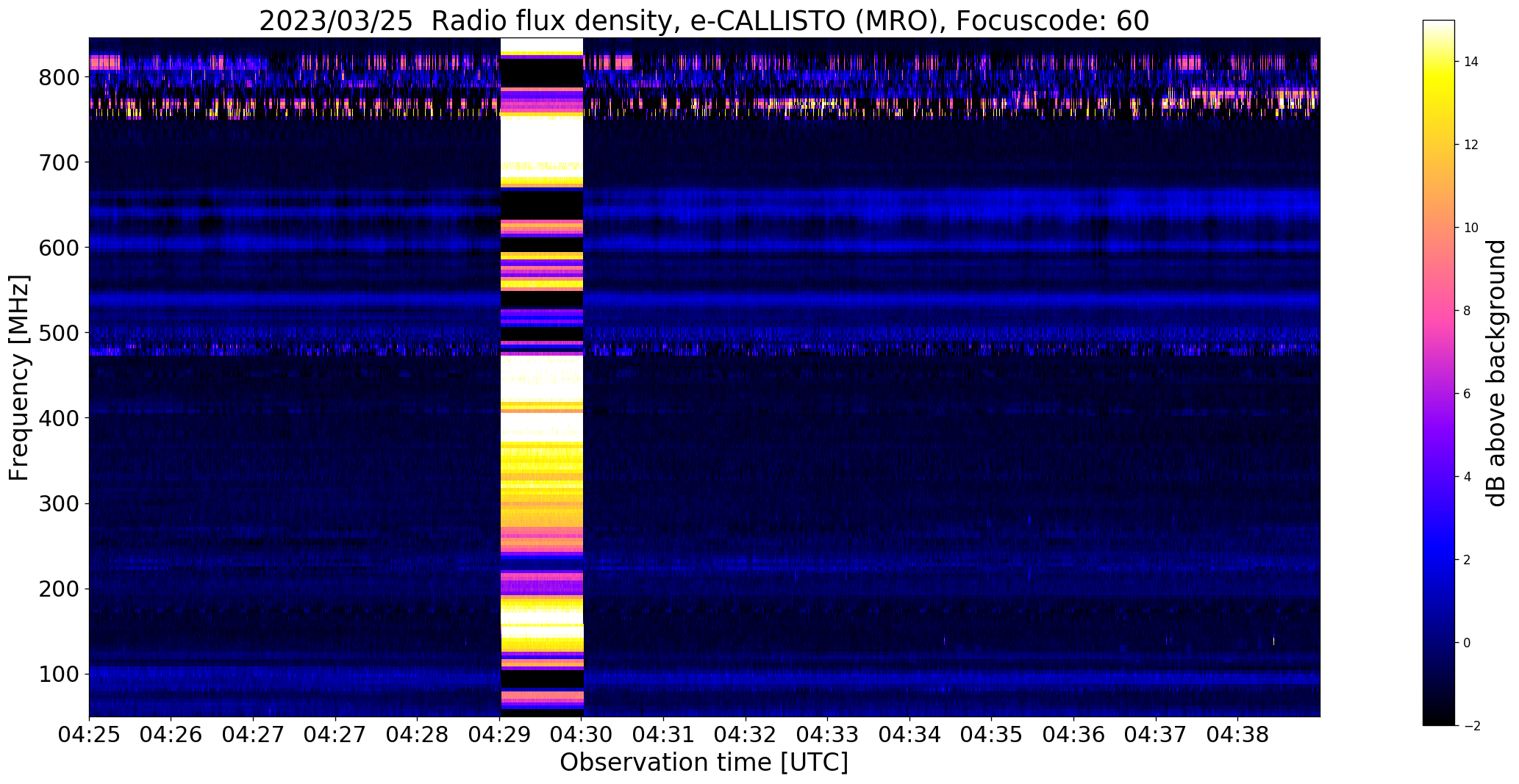The image size is (1519, 784).
Task: Click the 04:34 time tick label
Action: click(910, 735)
